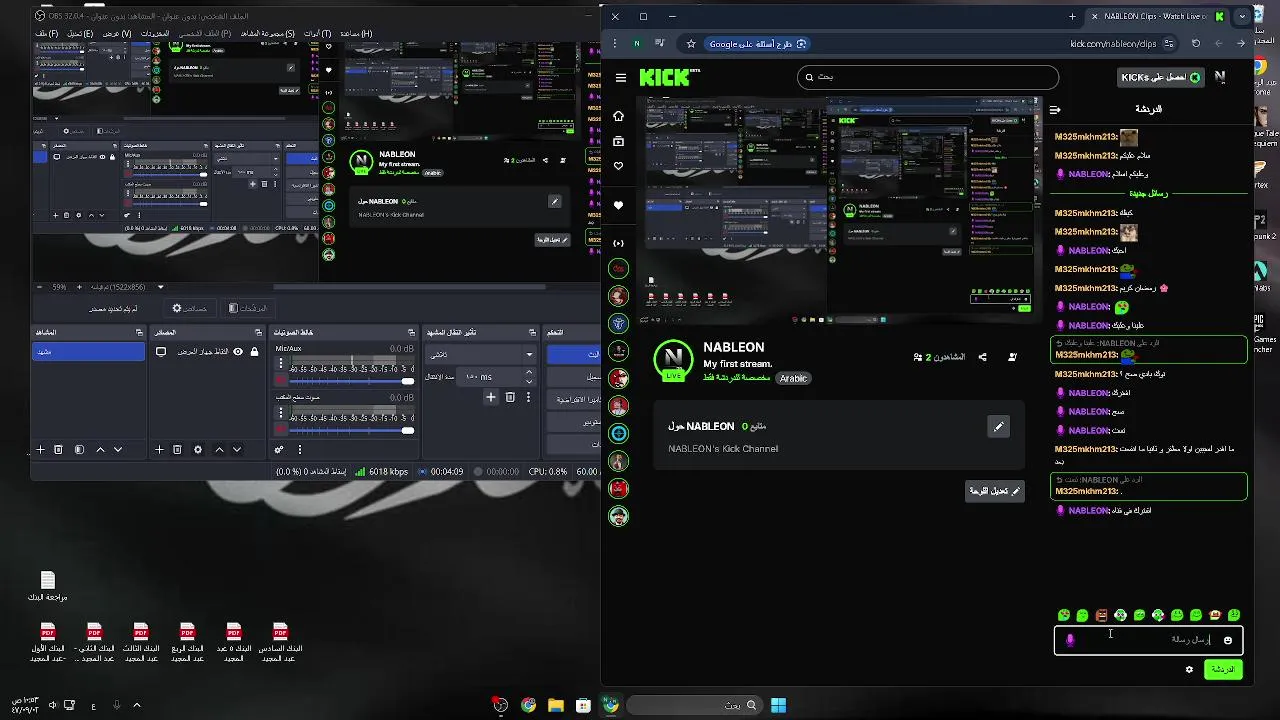Open Following heart outline icon in Kick sidebar
The height and width of the screenshot is (720, 1280).
[x=618, y=166]
